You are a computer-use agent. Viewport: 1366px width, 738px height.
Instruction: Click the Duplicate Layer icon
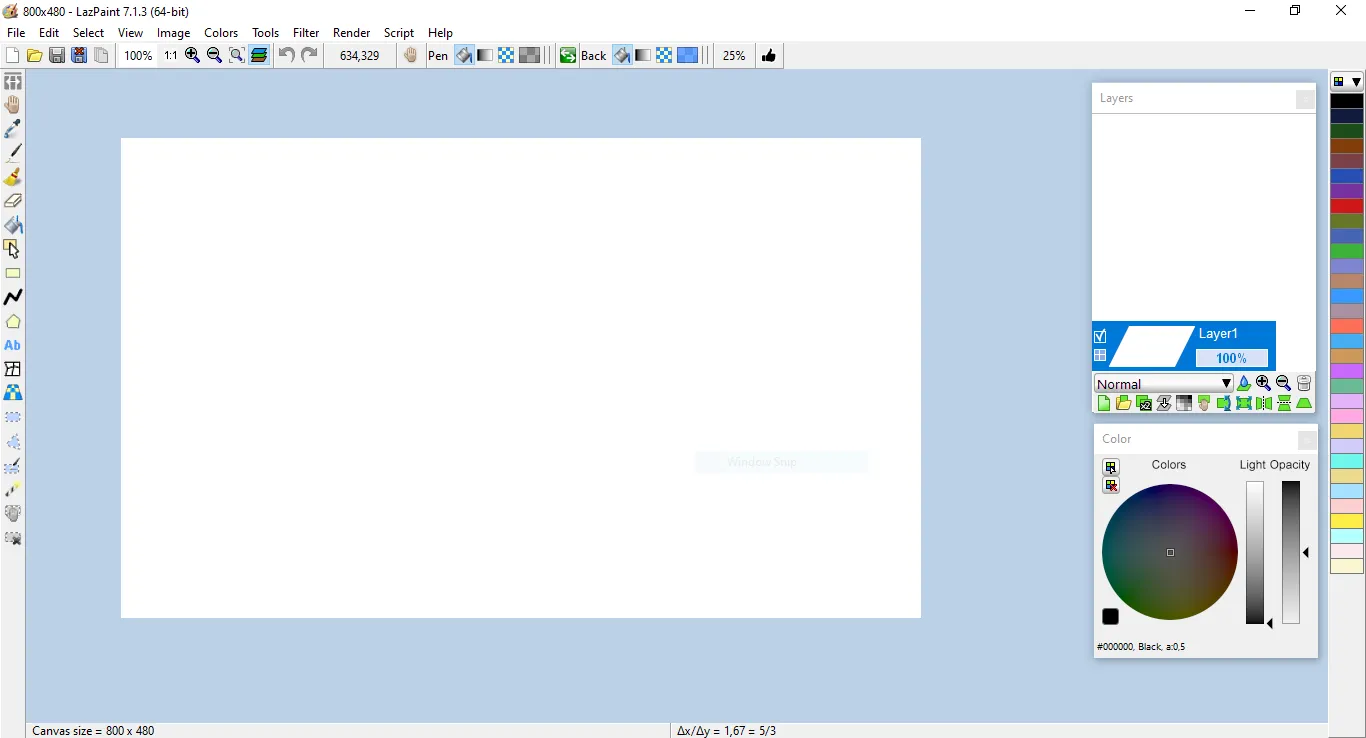tap(1144, 404)
